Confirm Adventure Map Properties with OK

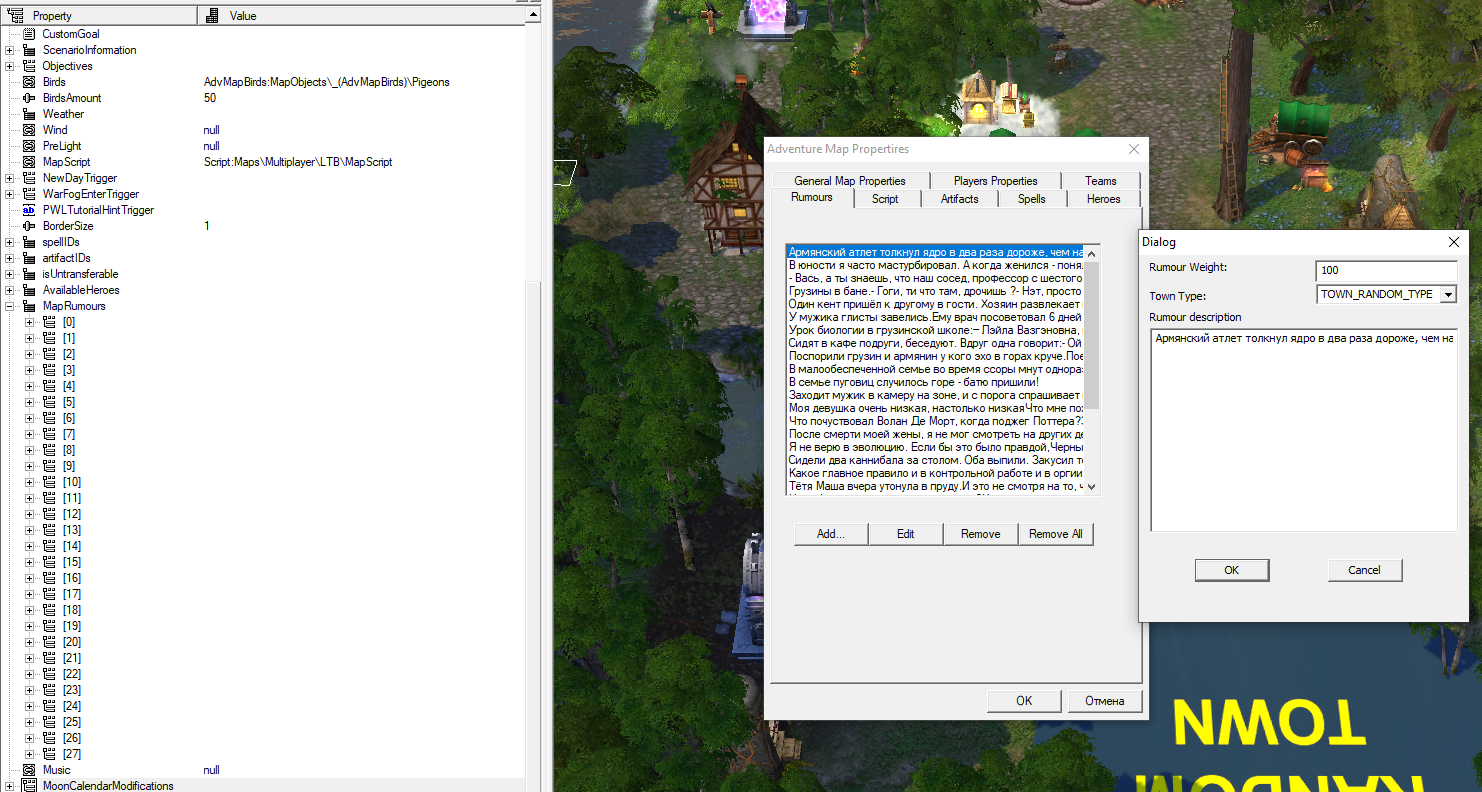1024,701
